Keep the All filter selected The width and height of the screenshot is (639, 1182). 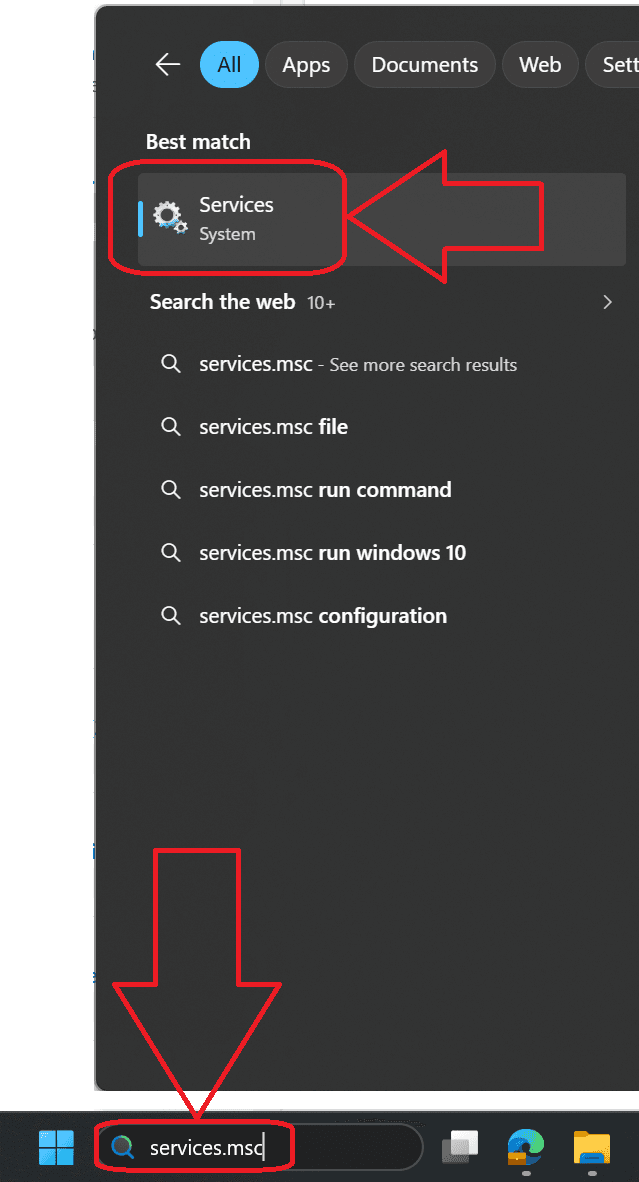tap(229, 64)
